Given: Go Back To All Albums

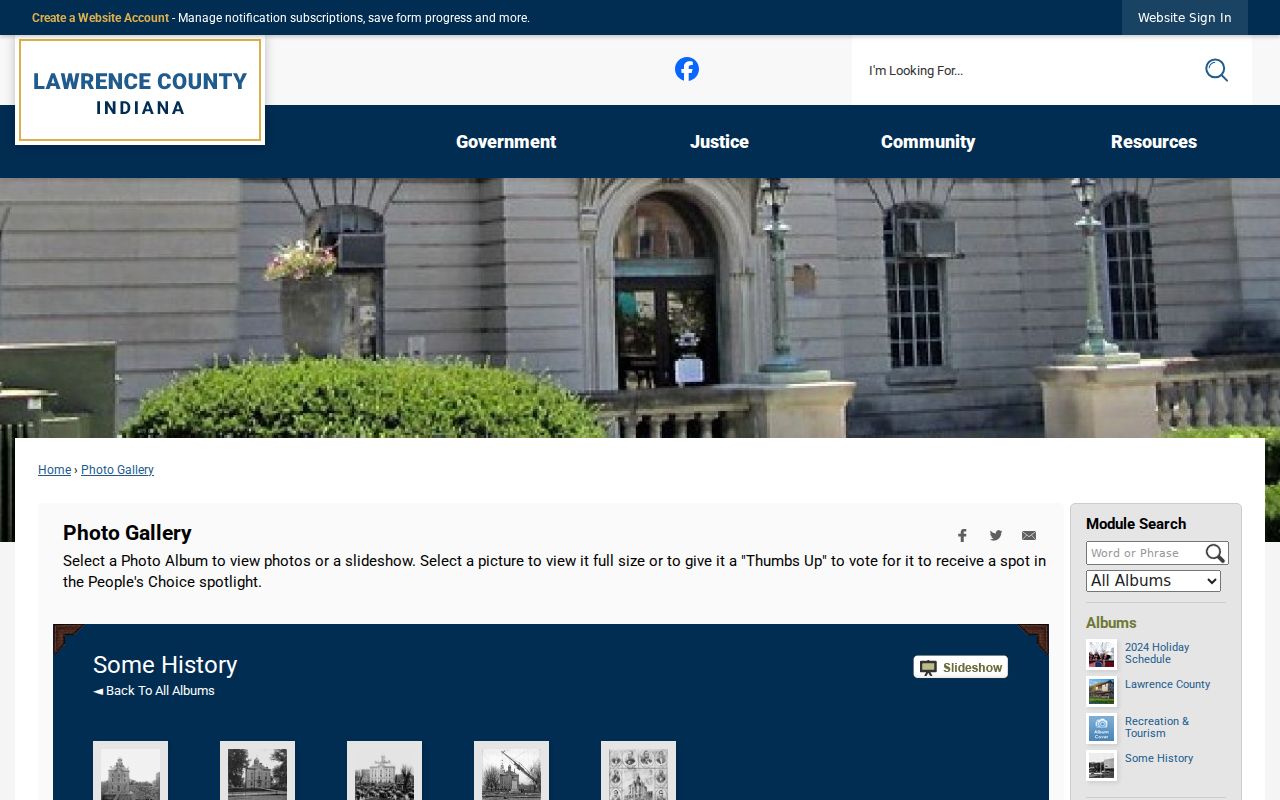Looking at the screenshot, I should [154, 691].
